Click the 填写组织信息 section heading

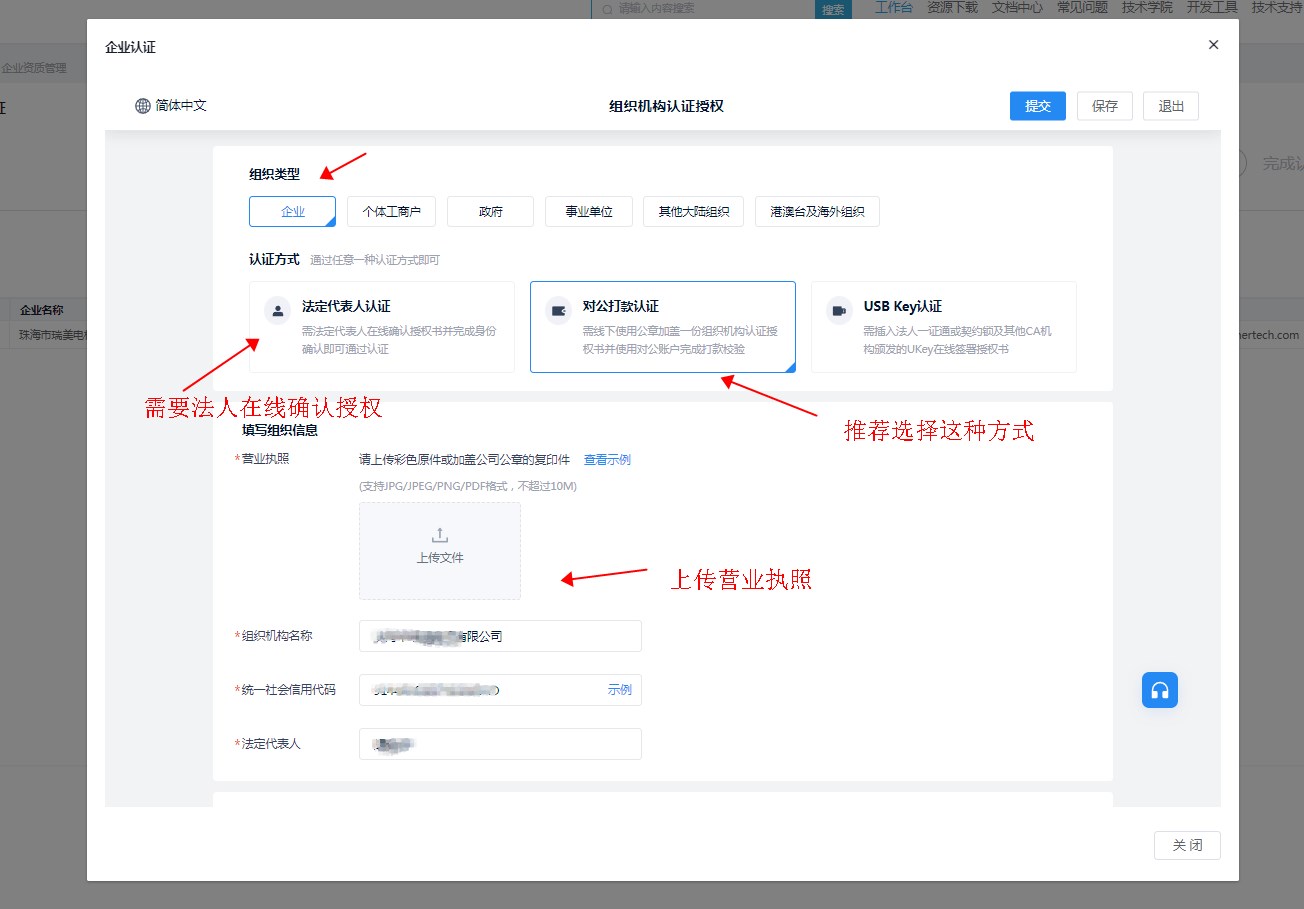click(280, 430)
